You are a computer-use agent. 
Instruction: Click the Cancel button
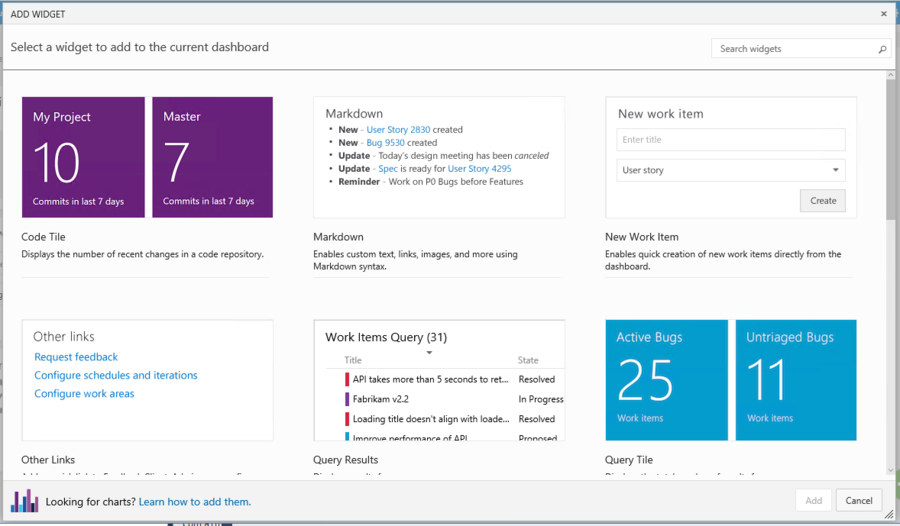point(859,501)
